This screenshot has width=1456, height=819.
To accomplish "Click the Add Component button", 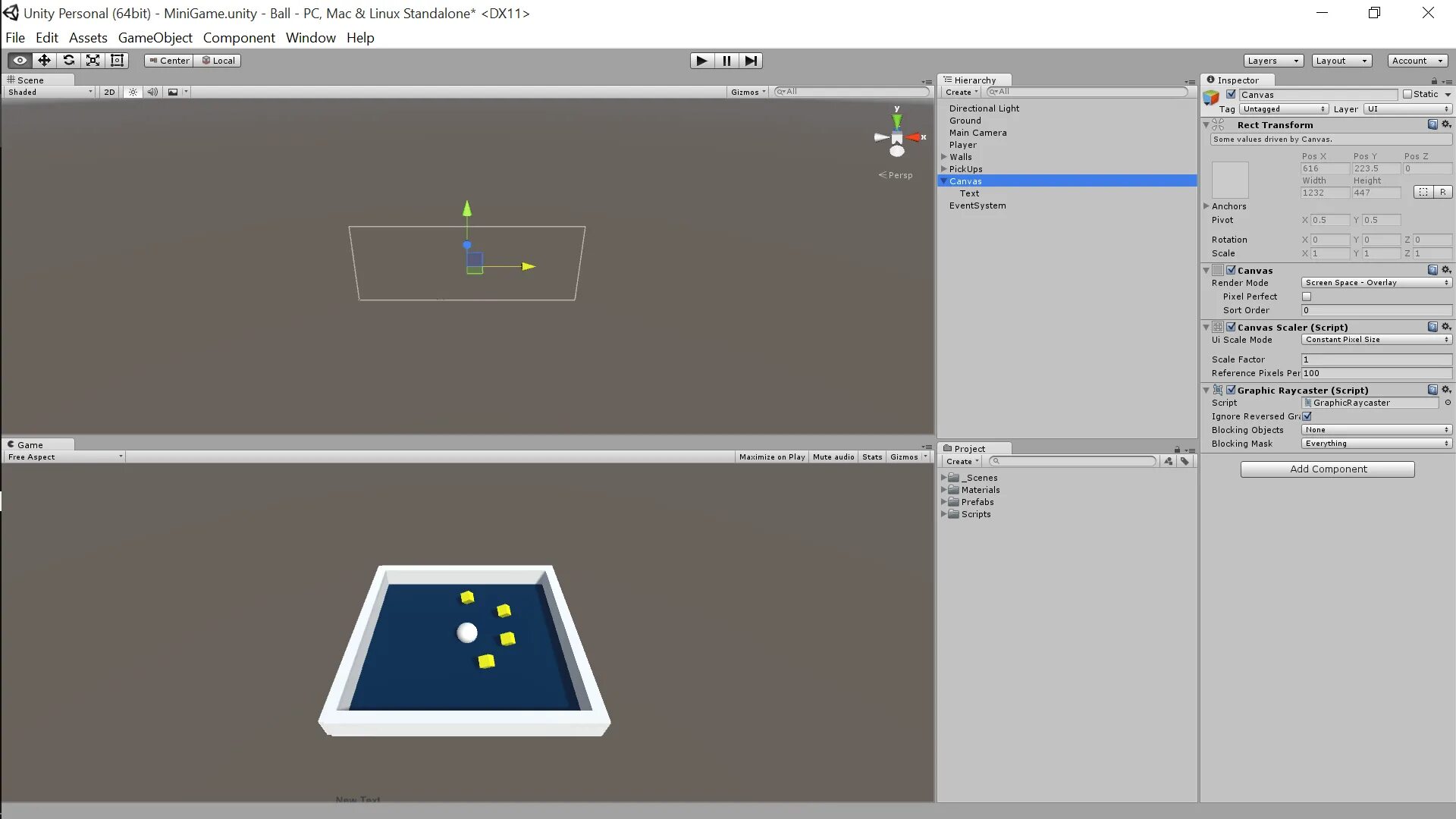I will click(1327, 469).
